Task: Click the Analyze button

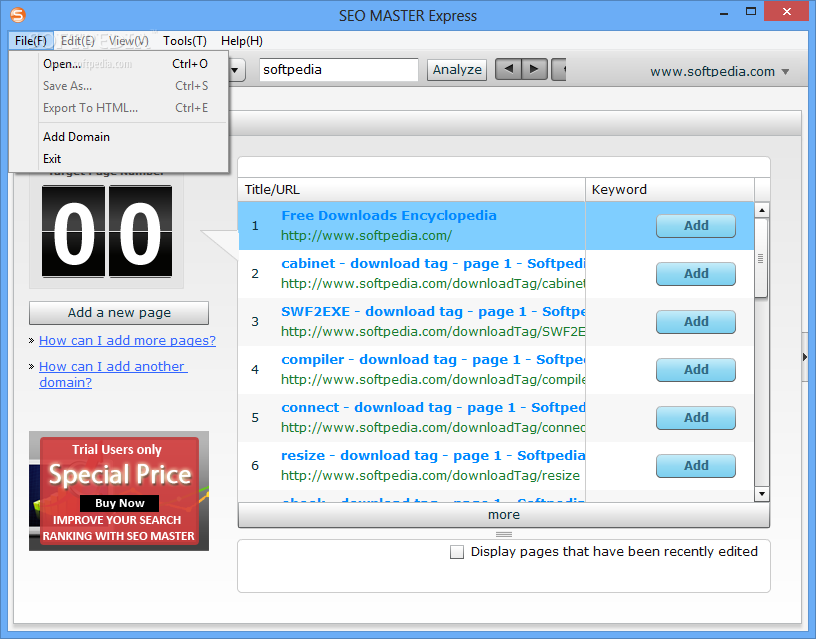Action: [x=457, y=69]
